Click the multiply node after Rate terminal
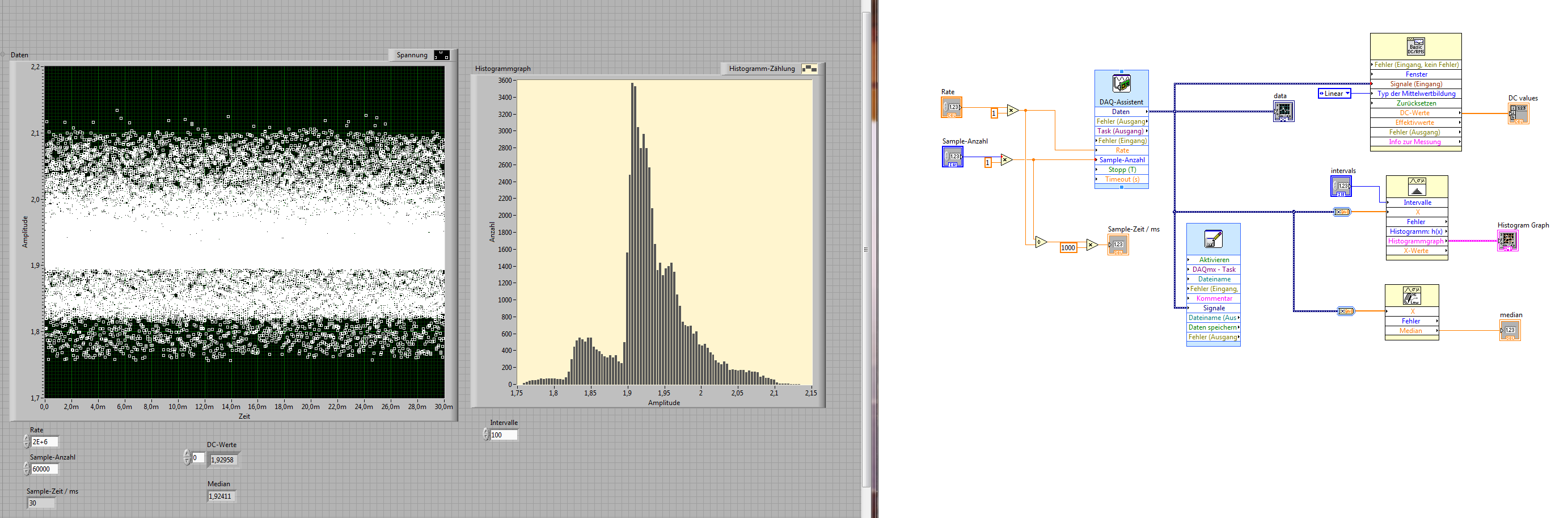This screenshot has height=518, width=1568. [x=1012, y=110]
